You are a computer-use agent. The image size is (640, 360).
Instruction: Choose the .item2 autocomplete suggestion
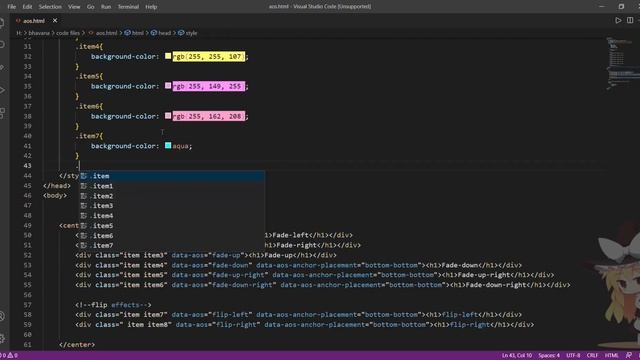[x=171, y=196]
